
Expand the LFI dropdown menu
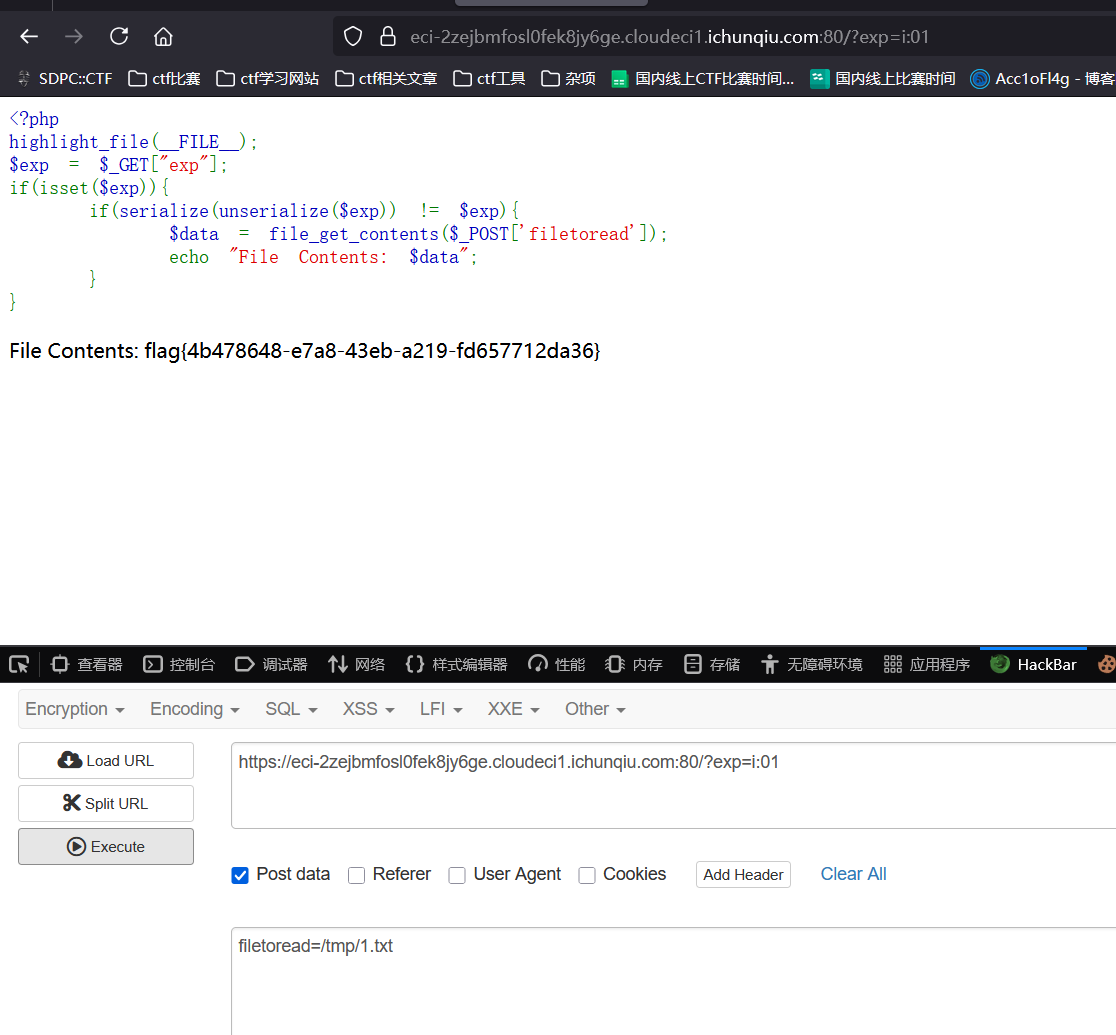(x=441, y=709)
